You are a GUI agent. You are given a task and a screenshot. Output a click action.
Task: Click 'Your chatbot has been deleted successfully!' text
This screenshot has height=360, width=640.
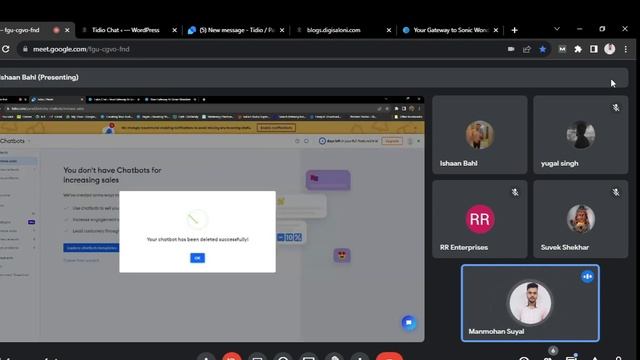point(198,239)
